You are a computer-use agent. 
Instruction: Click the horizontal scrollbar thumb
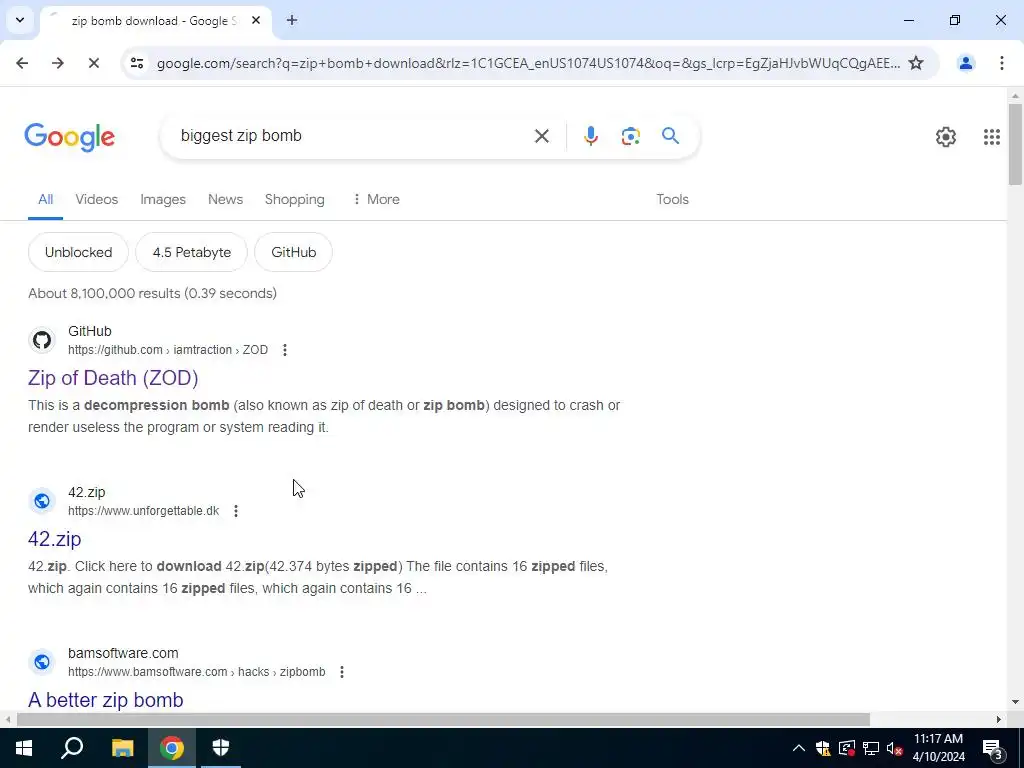coord(443,719)
